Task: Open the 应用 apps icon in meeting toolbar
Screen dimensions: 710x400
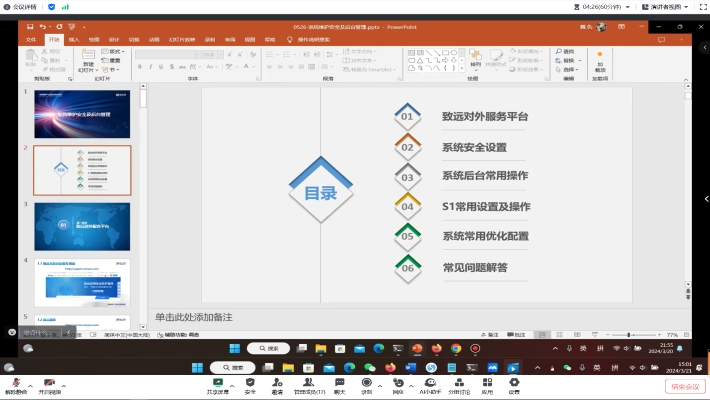Action: [487, 382]
